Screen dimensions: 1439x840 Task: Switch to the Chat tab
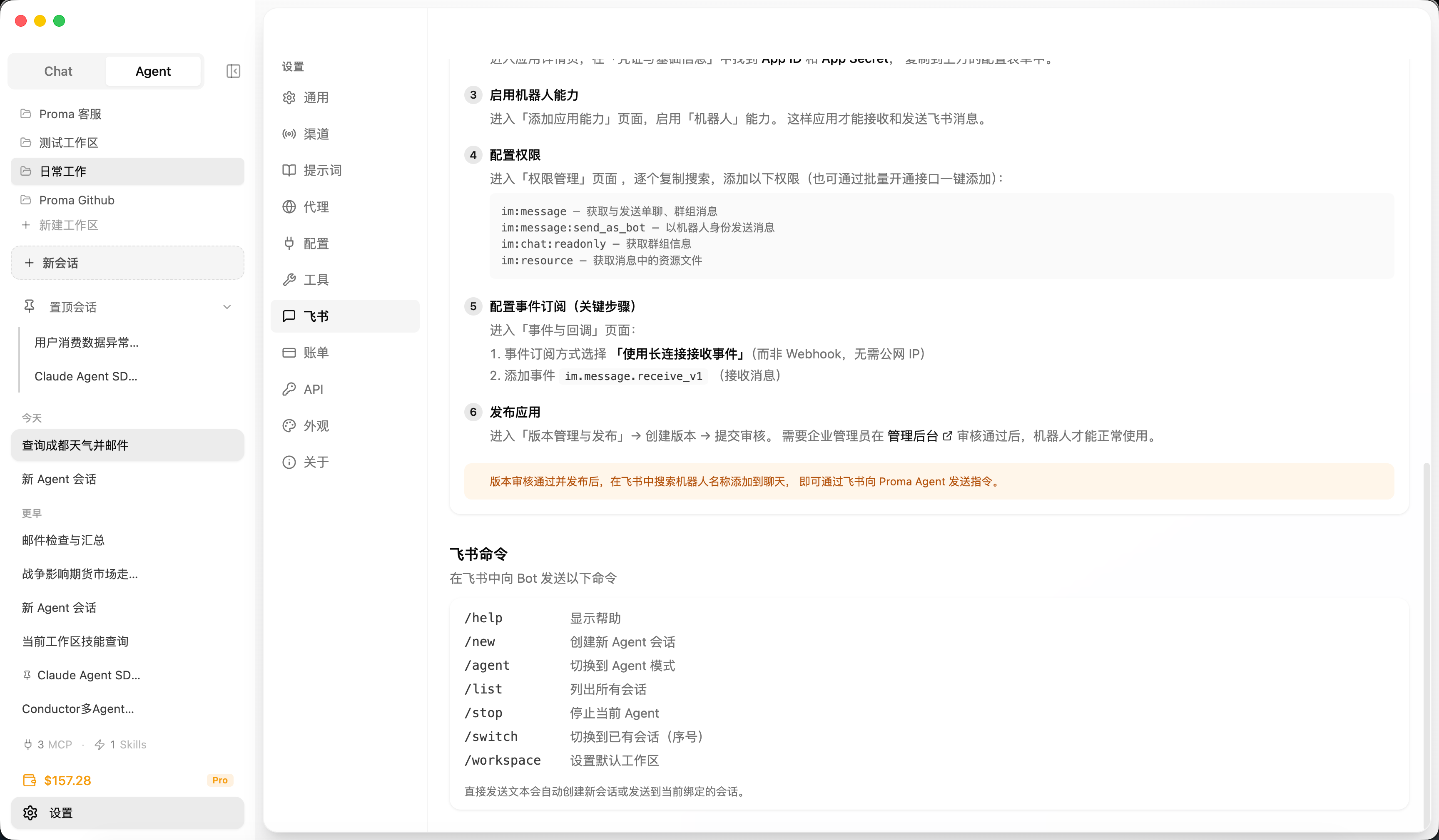click(x=58, y=71)
